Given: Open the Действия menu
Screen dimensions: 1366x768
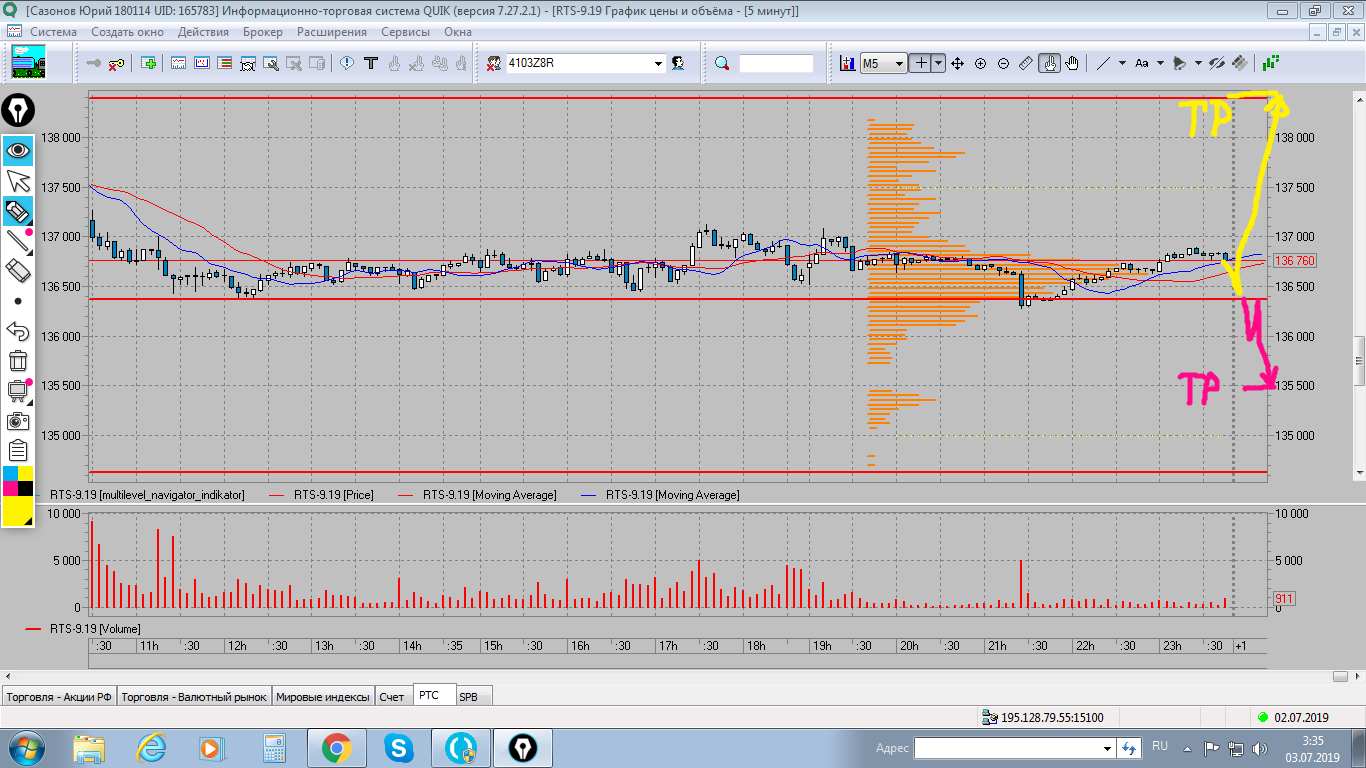Looking at the screenshot, I should 203,31.
